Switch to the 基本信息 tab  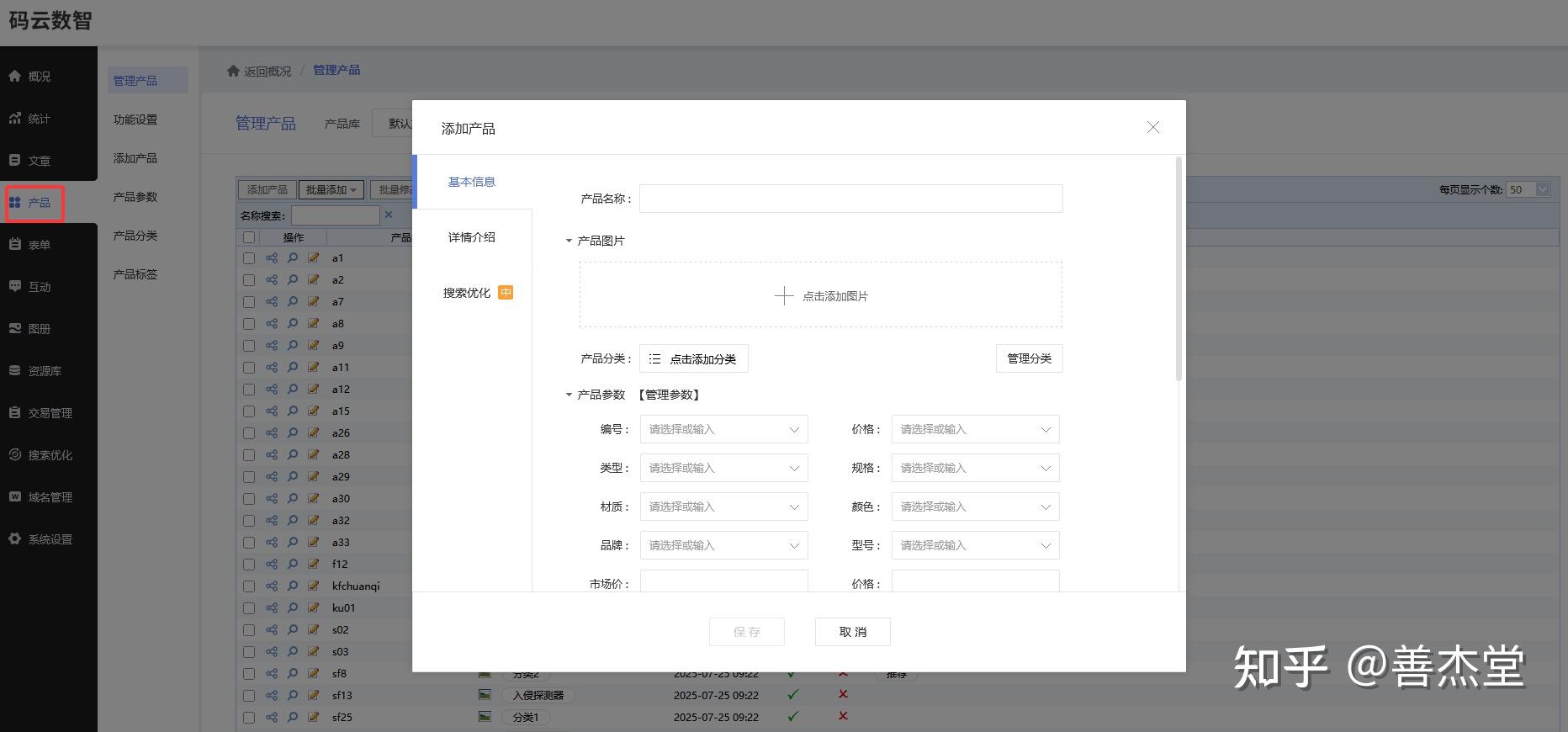[x=472, y=182]
